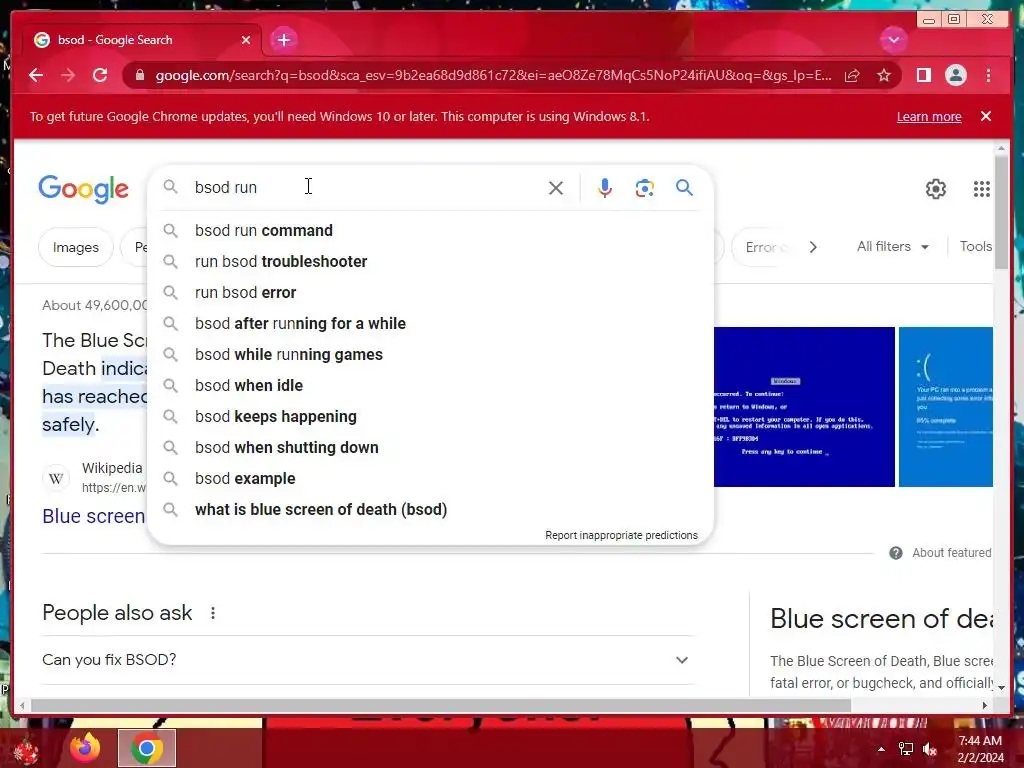Screen dimensions: 1024x768
Task: Submit search with blue magnifier icon
Action: click(x=684, y=187)
